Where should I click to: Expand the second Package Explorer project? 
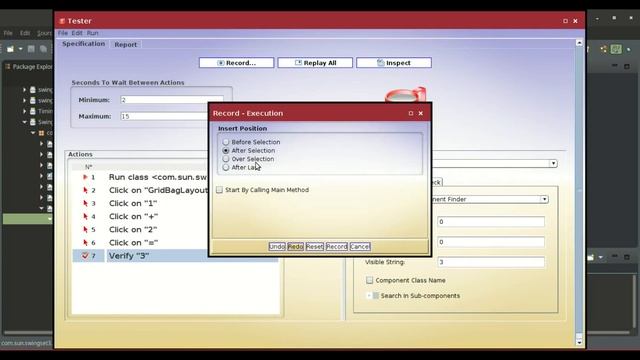tap(24, 100)
